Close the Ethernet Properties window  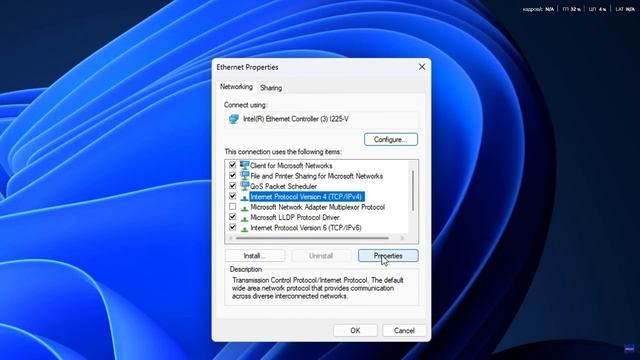pyautogui.click(x=422, y=67)
